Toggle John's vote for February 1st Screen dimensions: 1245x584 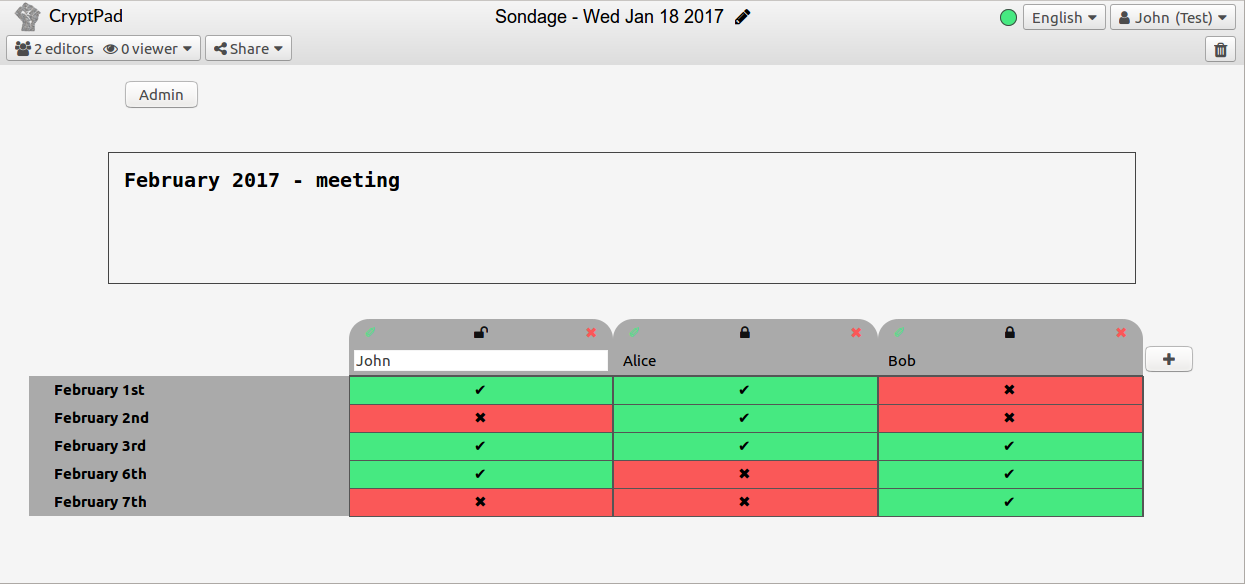[x=481, y=390]
